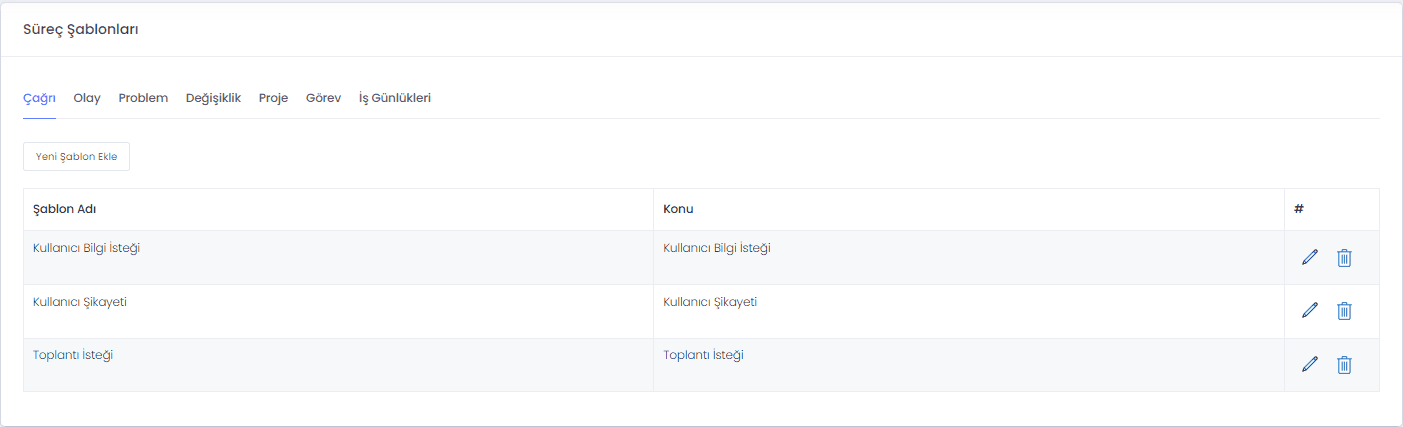The image size is (1403, 427).
Task: Open the Problem tab
Action: (x=143, y=98)
